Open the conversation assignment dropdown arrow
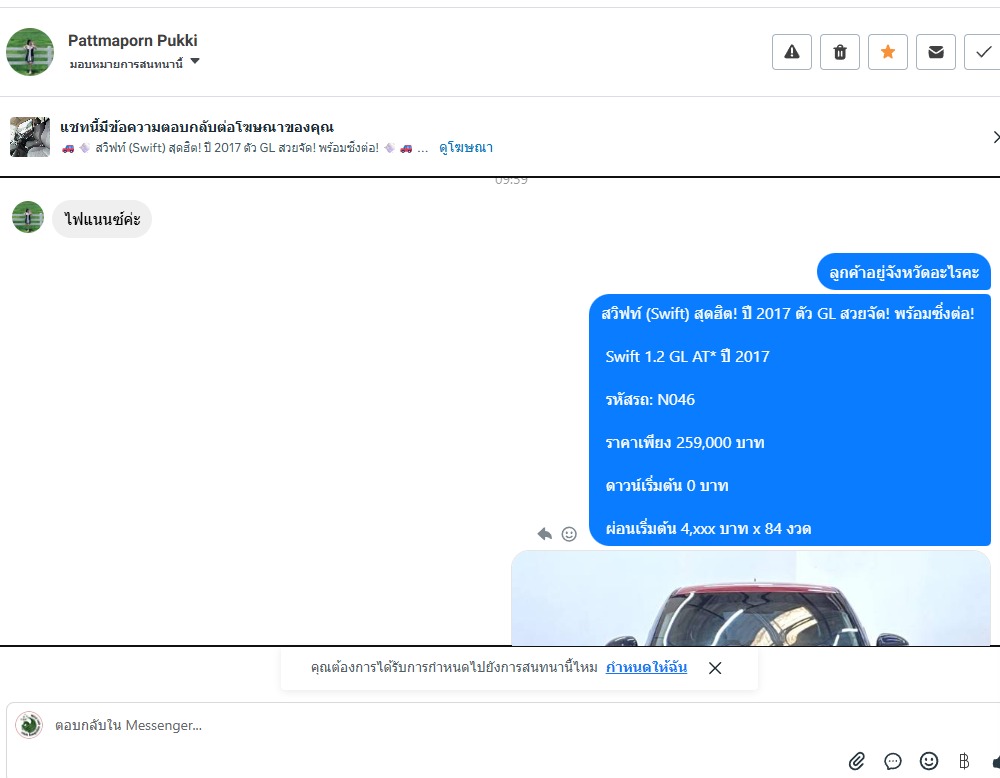 [x=195, y=61]
